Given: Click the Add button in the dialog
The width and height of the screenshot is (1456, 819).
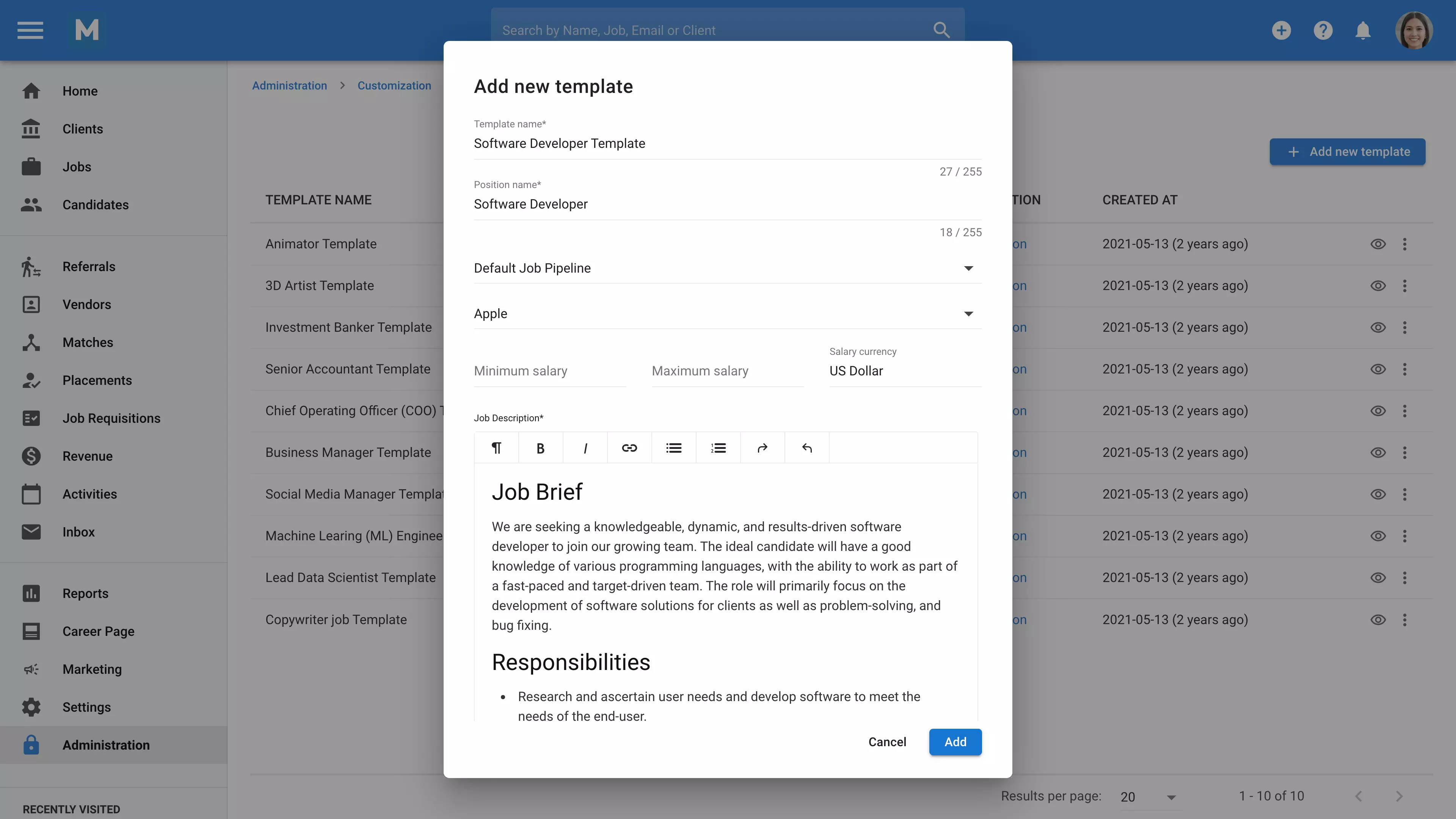Looking at the screenshot, I should (955, 742).
